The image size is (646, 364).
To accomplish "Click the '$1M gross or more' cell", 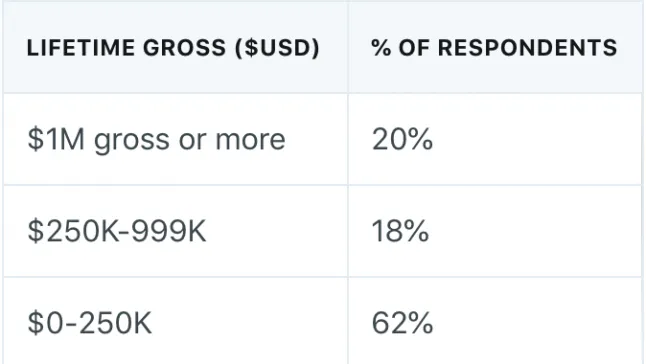I will (176, 139).
